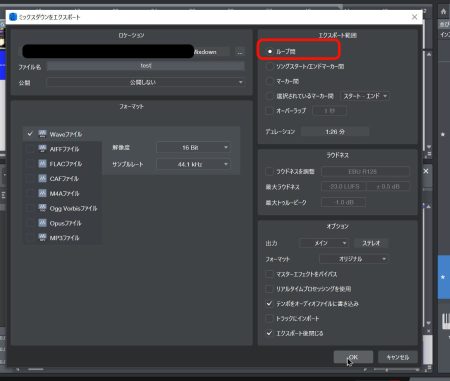Expand the 44.1 kHz sample rate dropdown
450x381 pixels.
pos(193,164)
